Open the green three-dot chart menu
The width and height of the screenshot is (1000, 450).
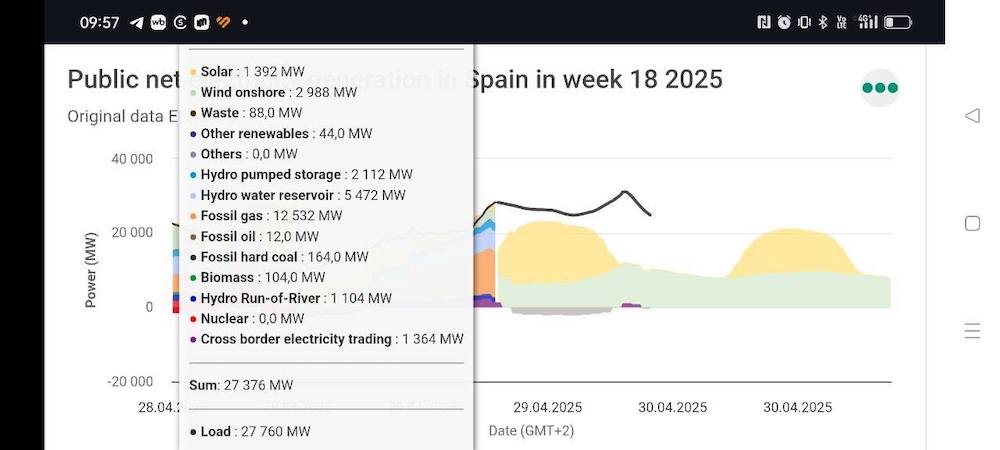click(880, 88)
